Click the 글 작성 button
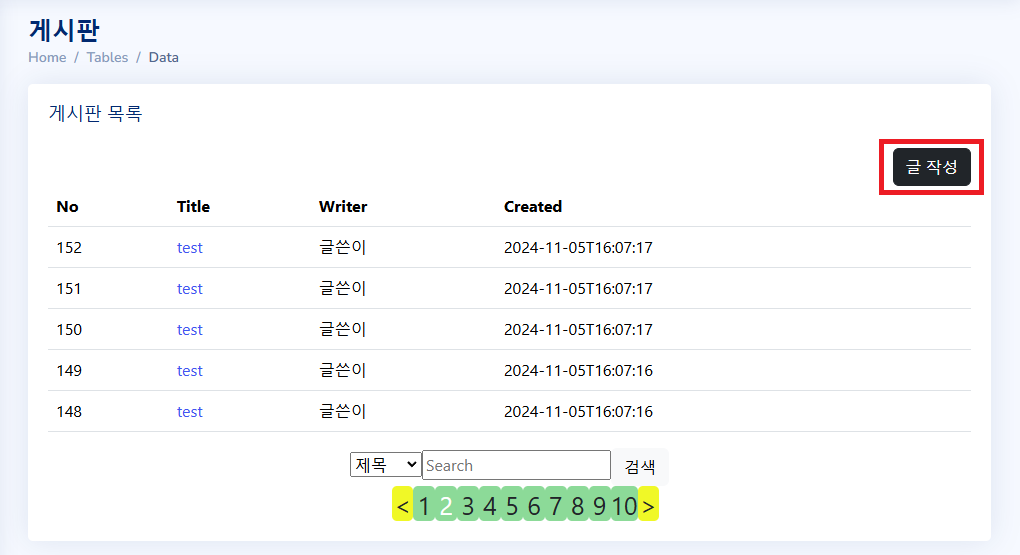This screenshot has width=1020, height=555. tap(932, 167)
